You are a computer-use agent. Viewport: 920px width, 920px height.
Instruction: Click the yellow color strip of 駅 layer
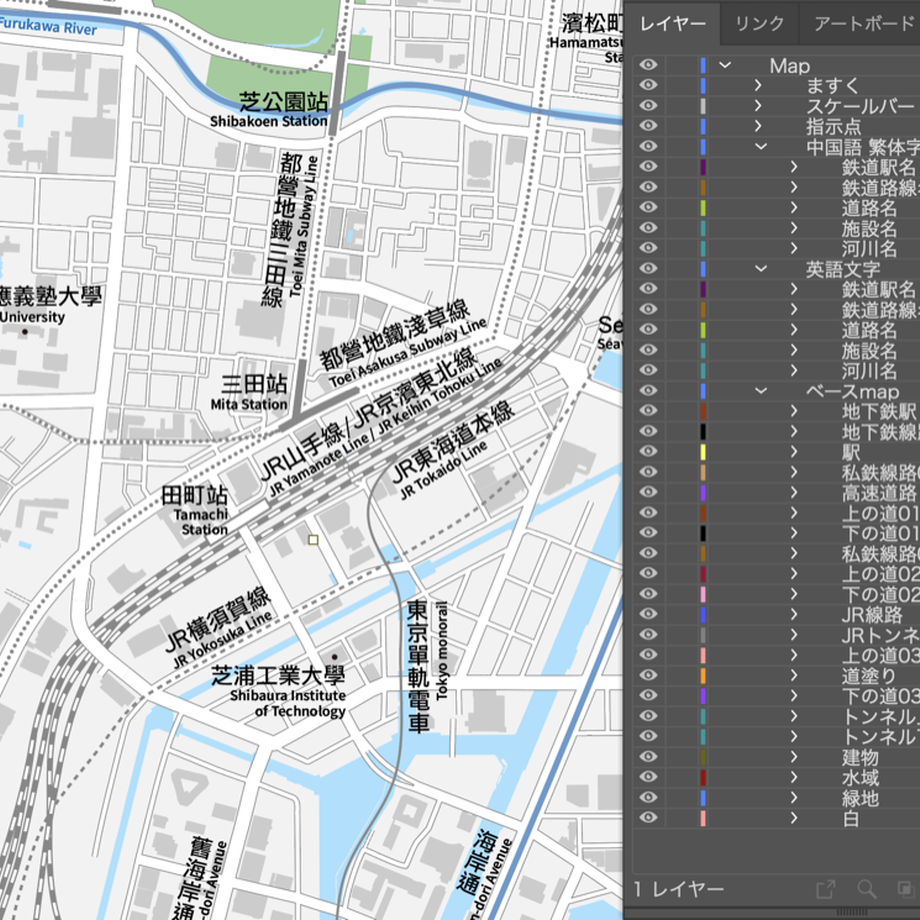(703, 451)
